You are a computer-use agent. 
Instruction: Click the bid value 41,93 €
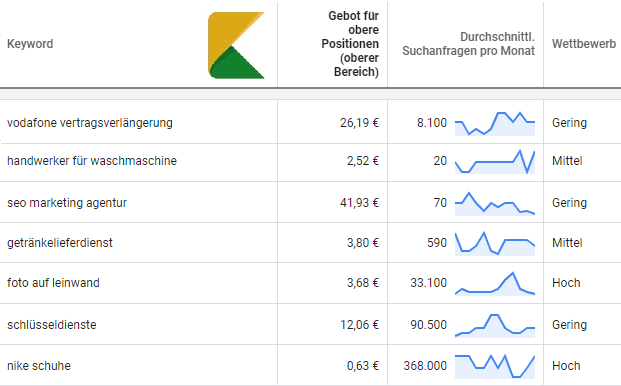pos(359,203)
